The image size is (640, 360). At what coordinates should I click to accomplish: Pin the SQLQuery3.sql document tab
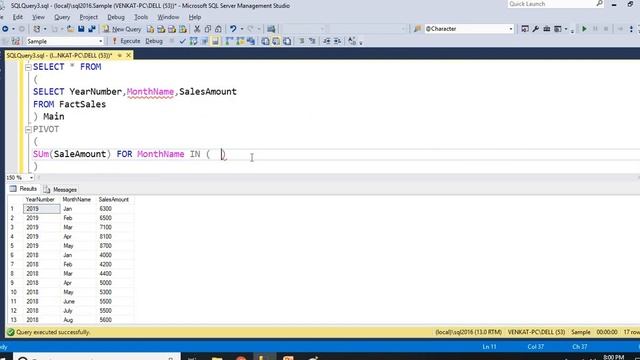tap(120, 55)
